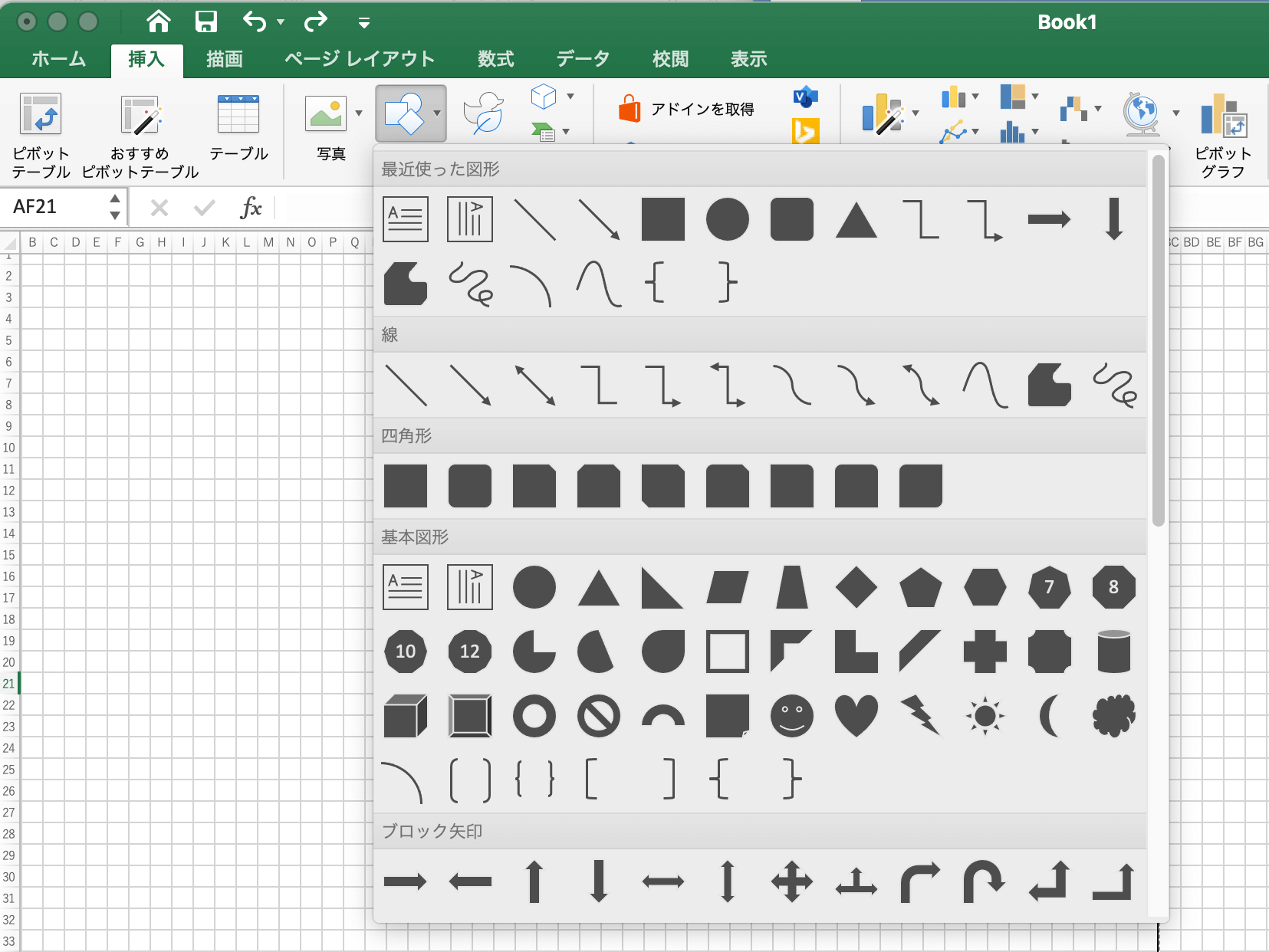Select the heart shape in basic shapes

(856, 716)
